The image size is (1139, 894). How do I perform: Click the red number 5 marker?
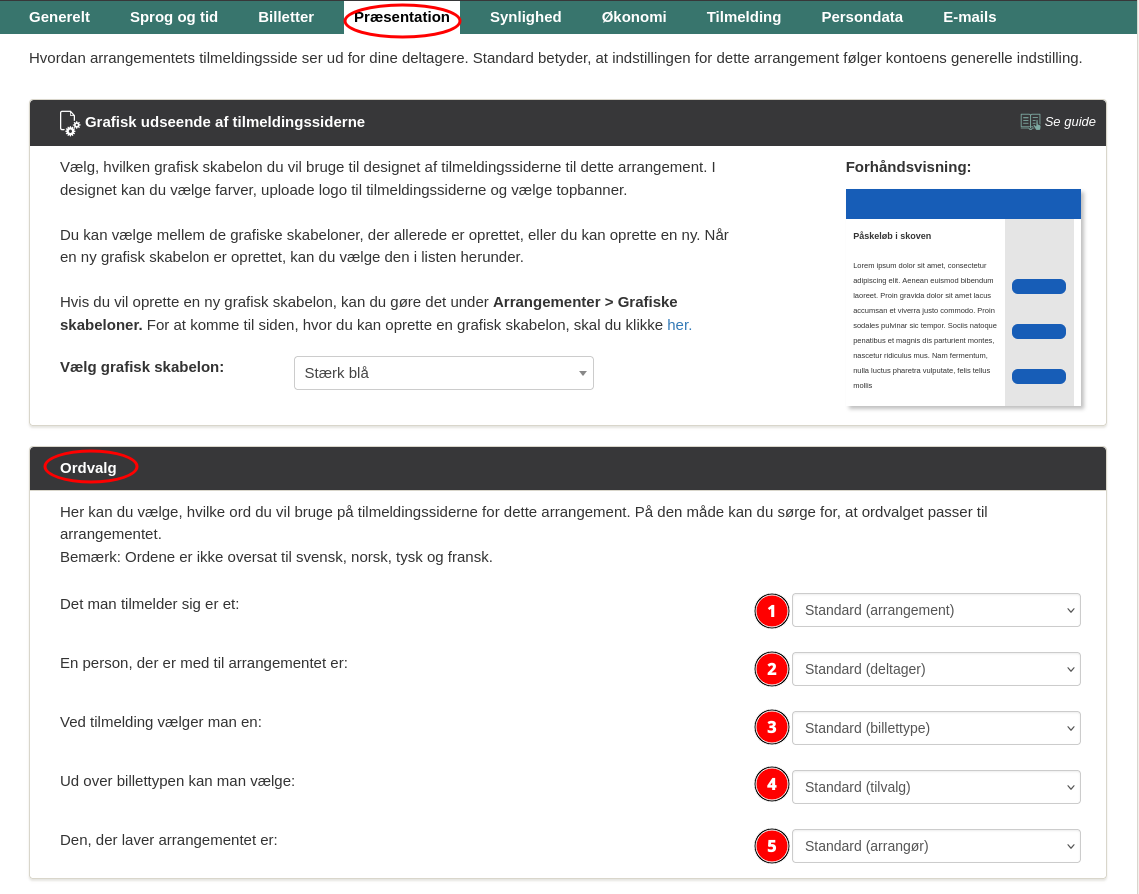(771, 846)
